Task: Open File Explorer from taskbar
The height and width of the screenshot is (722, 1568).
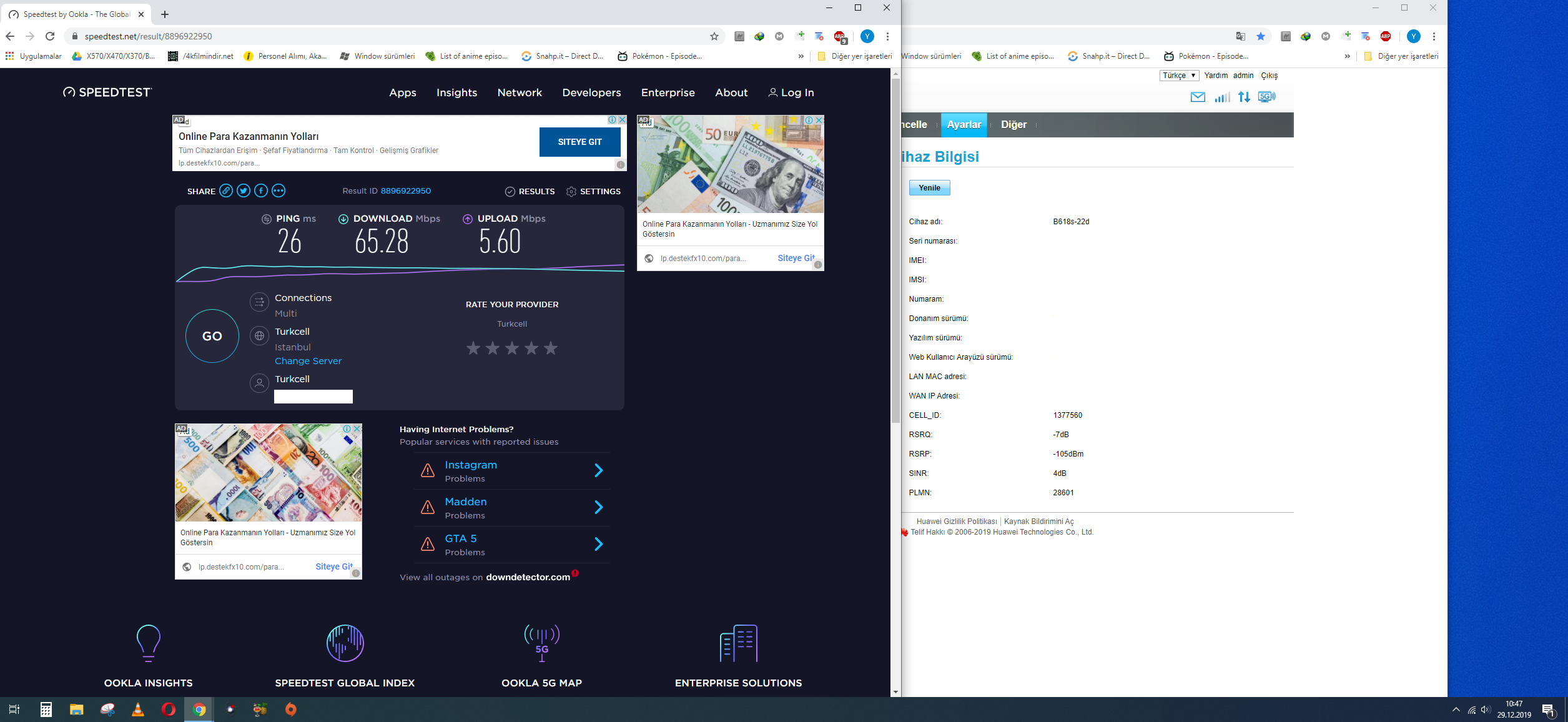Action: click(x=76, y=710)
